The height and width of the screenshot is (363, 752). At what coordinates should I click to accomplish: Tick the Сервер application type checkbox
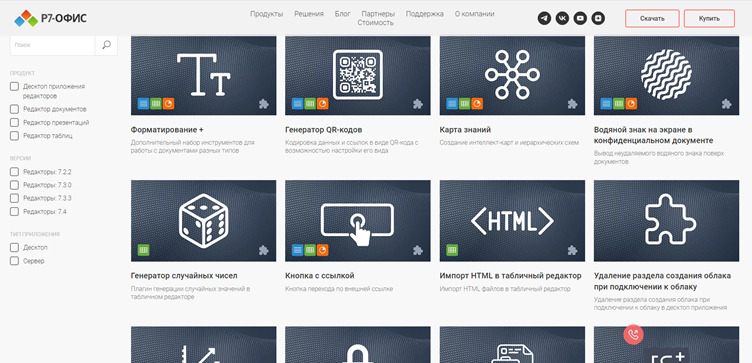pos(14,261)
